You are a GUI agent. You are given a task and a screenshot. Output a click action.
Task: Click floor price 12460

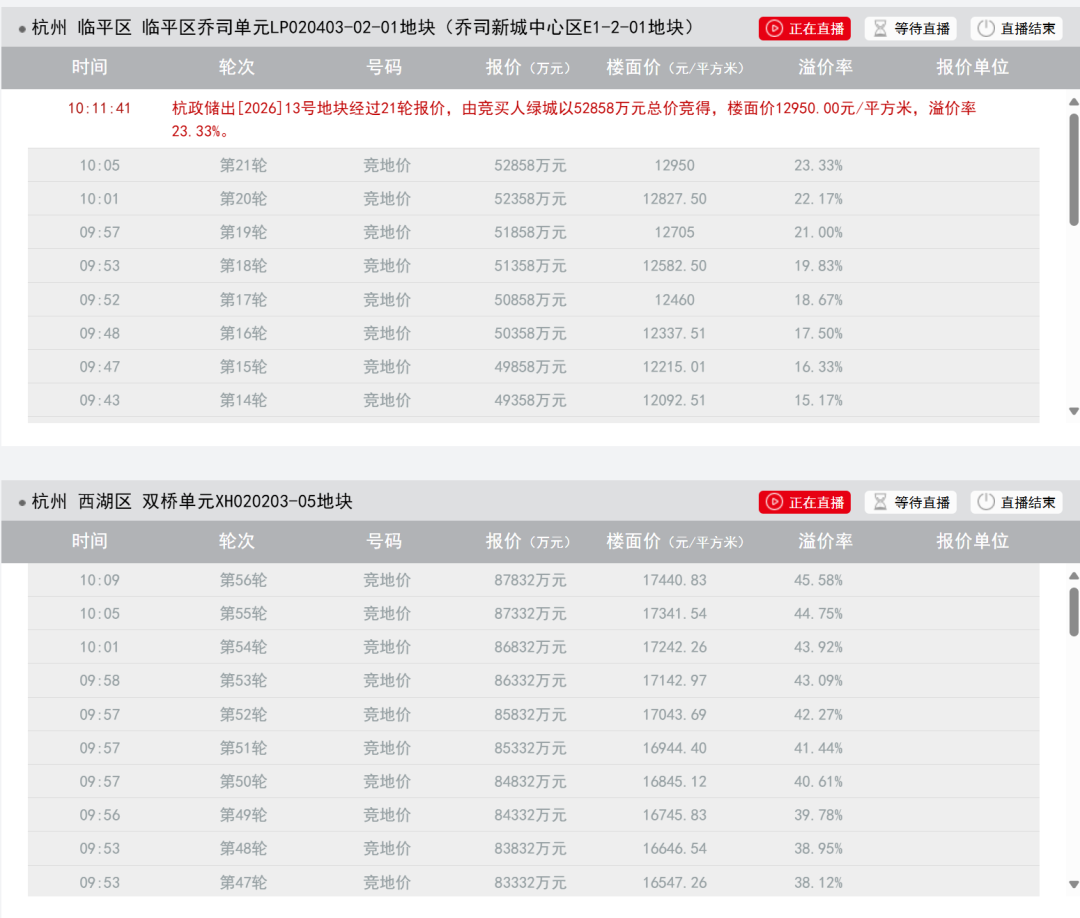[674, 300]
